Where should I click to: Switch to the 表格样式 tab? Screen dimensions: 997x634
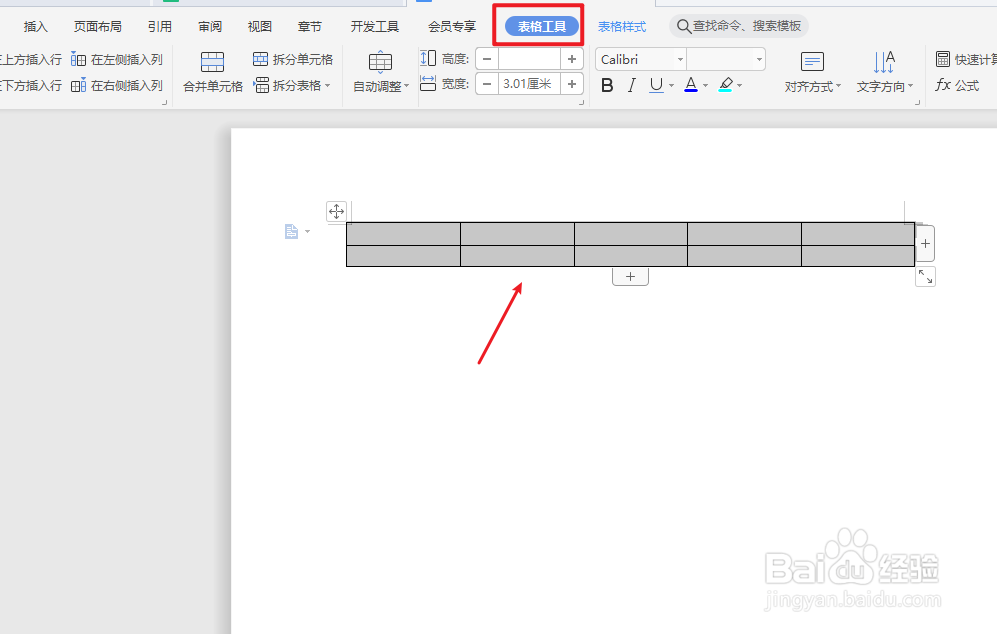tap(620, 26)
